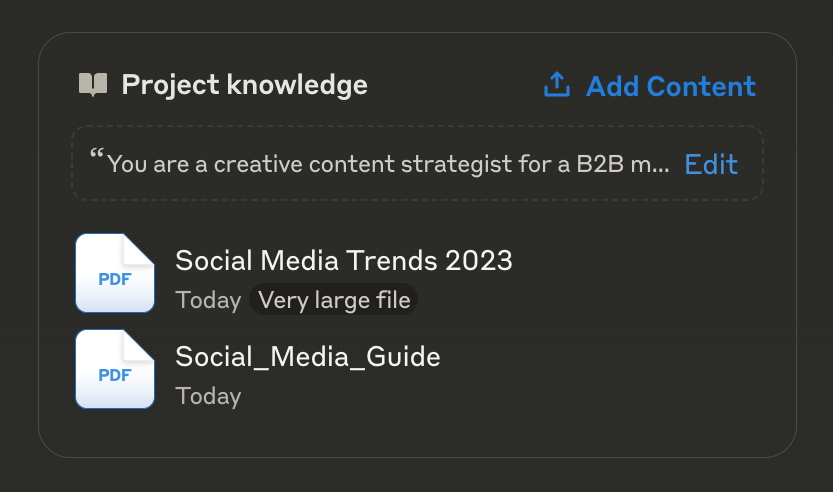This screenshot has width=833, height=492.
Task: Click the folded corner of the Trends PDF icon
Action: (x=137, y=250)
